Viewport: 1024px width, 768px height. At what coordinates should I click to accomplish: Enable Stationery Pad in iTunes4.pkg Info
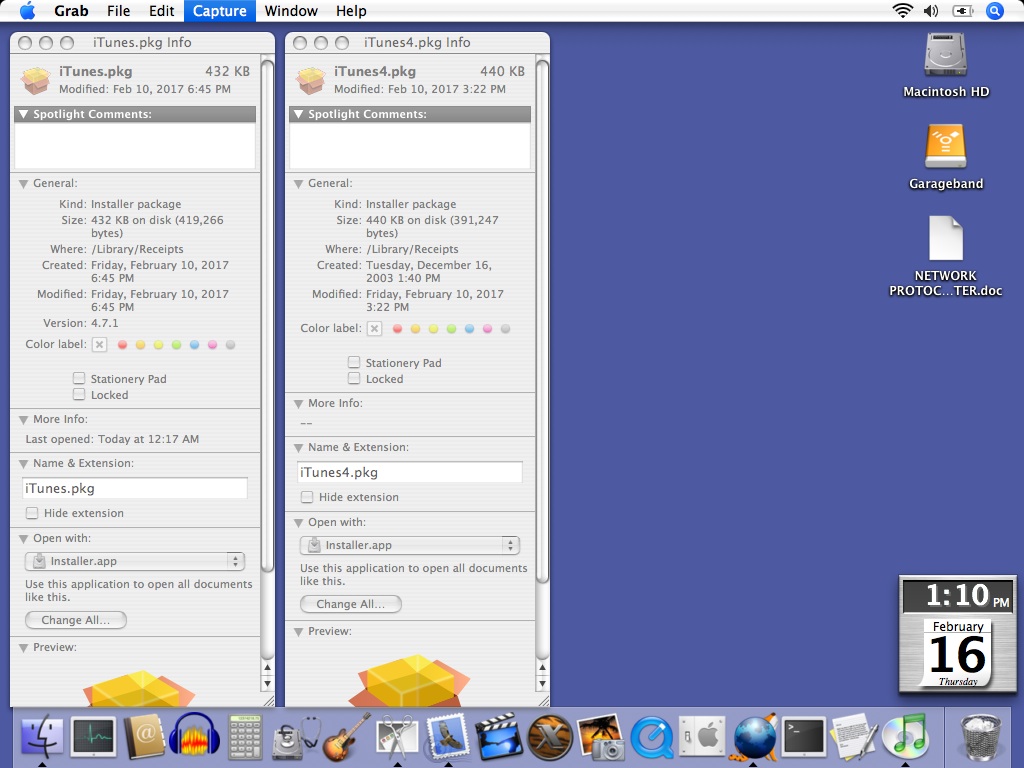click(354, 362)
